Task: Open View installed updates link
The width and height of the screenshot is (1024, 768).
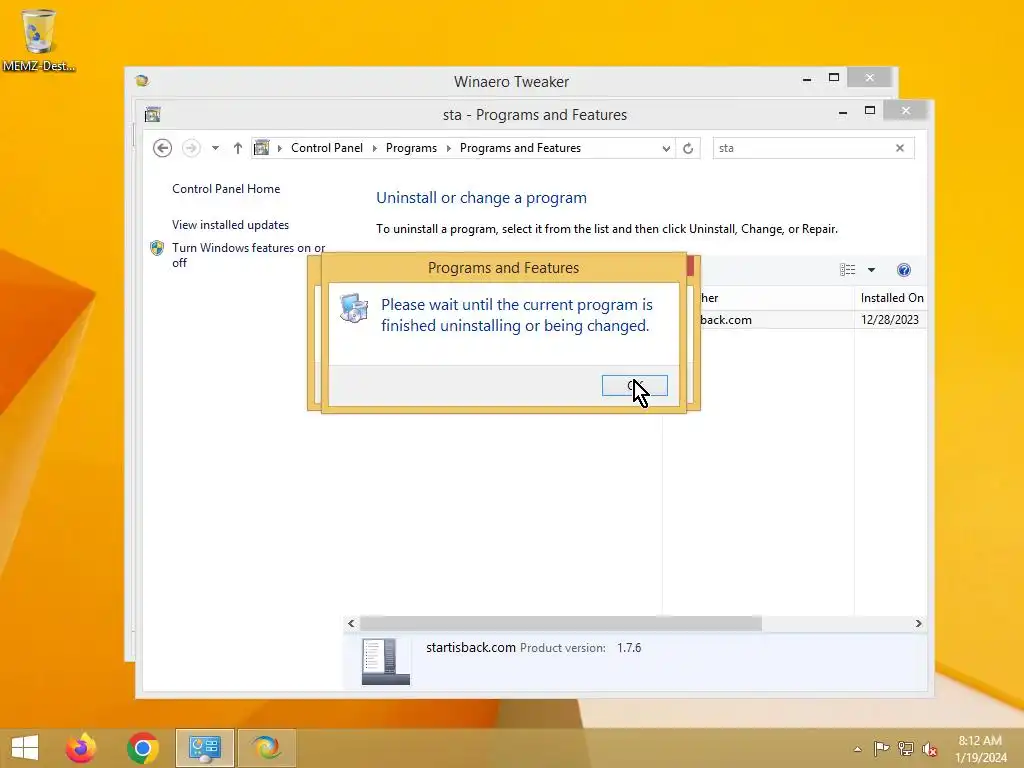Action: pyautogui.click(x=231, y=225)
